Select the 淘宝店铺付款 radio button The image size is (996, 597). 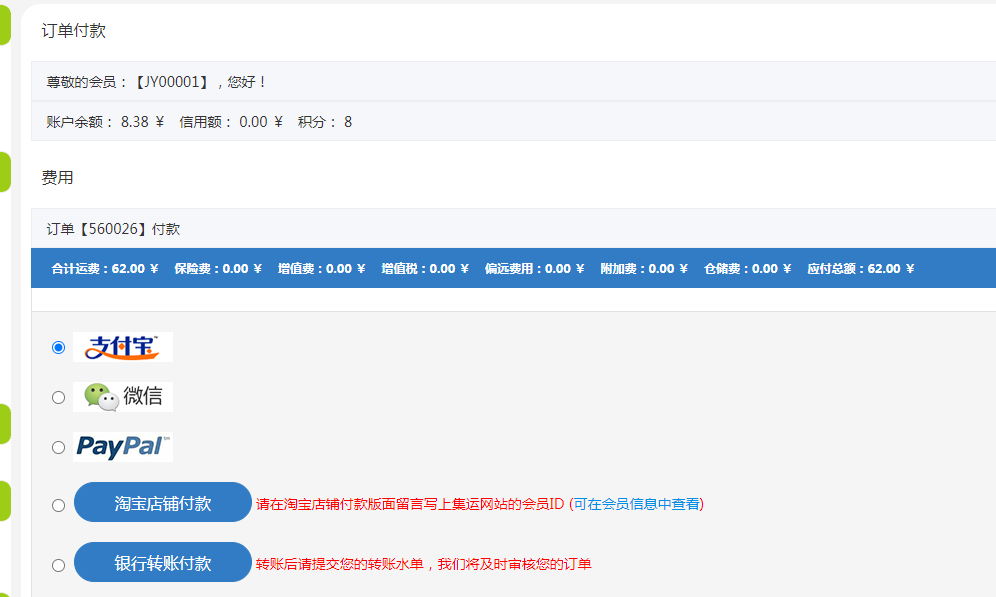58,506
